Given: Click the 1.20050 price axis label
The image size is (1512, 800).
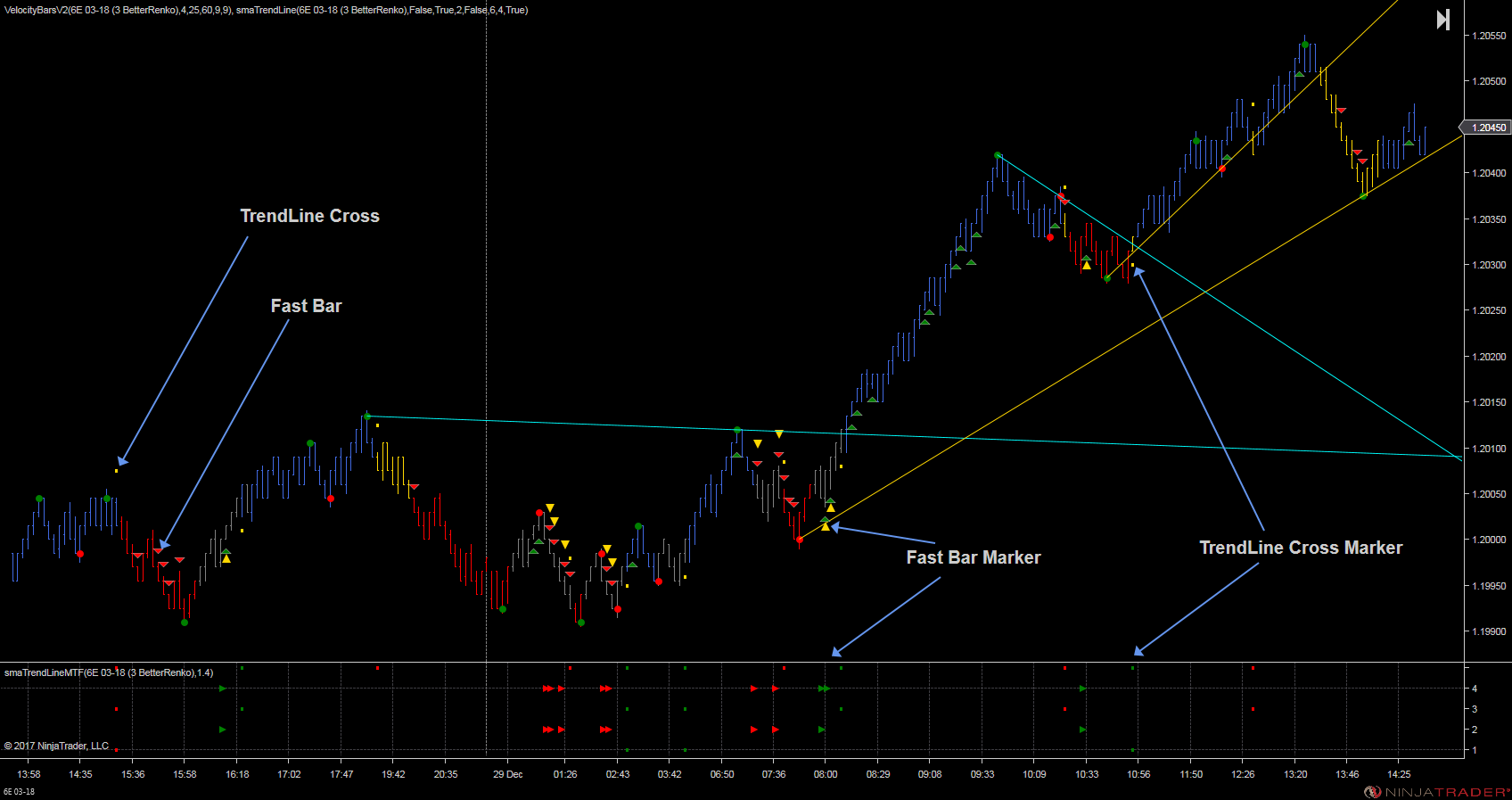Looking at the screenshot, I should (1489, 494).
